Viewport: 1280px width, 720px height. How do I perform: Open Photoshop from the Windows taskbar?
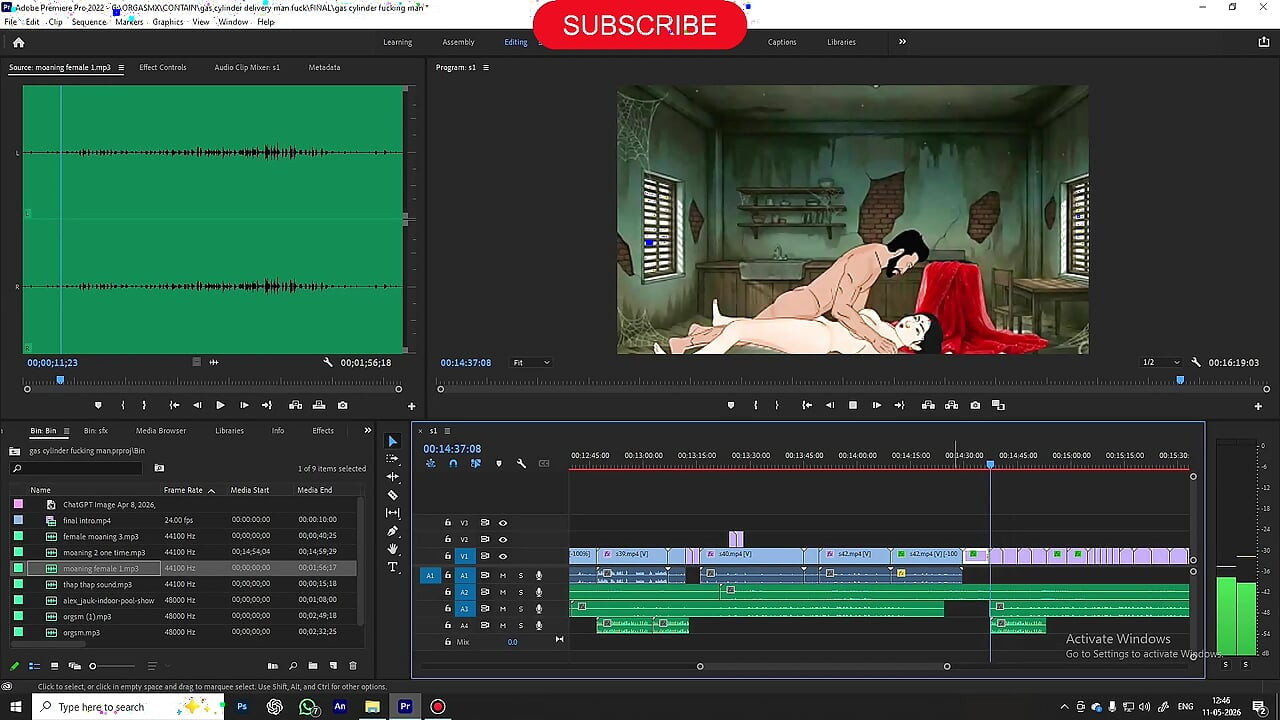point(242,707)
